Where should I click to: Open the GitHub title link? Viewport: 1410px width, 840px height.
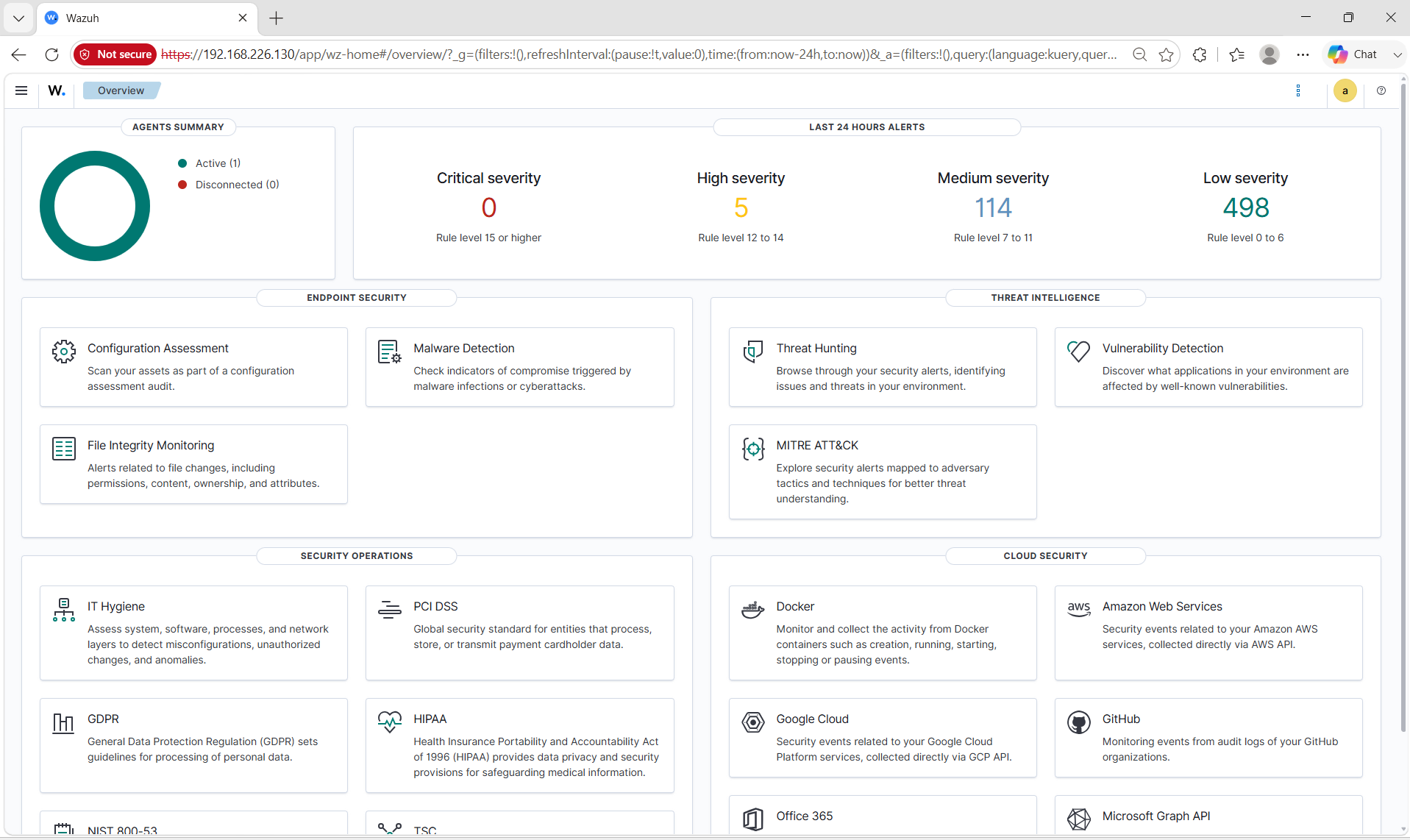coord(1121,719)
